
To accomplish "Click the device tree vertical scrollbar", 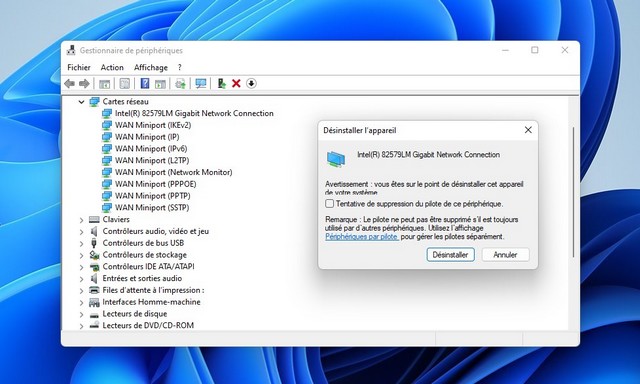I will click(573, 192).
